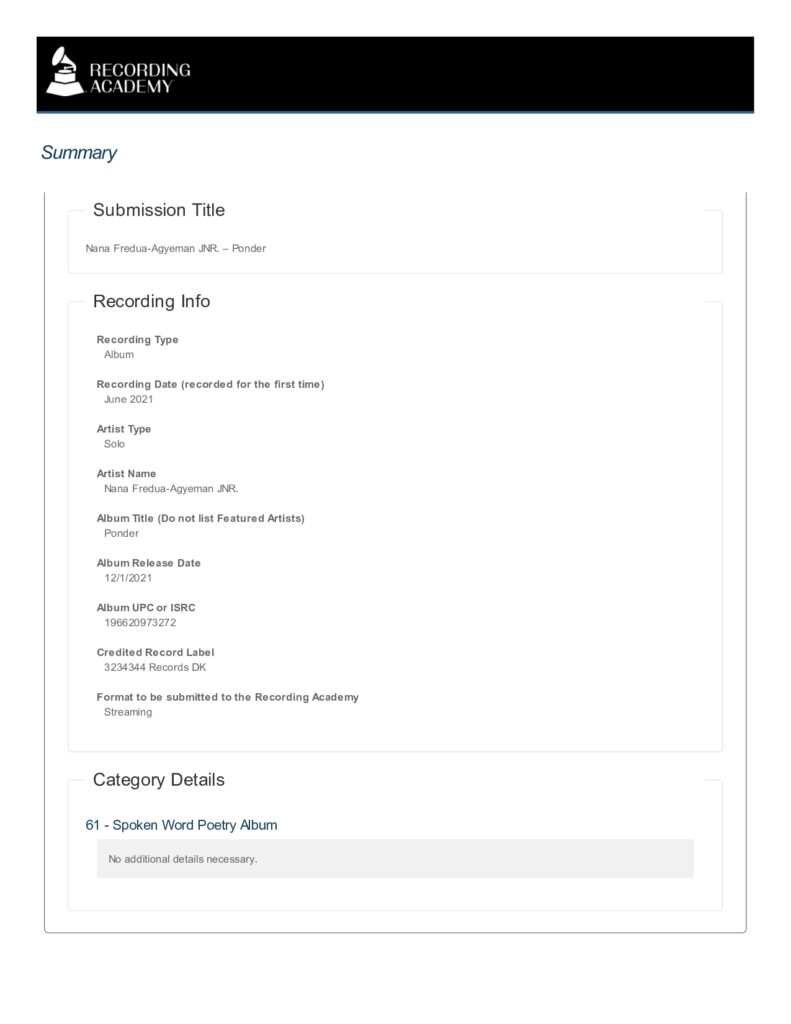Click the Recording Type value Album
This screenshot has width=791, height=1024.
point(119,355)
